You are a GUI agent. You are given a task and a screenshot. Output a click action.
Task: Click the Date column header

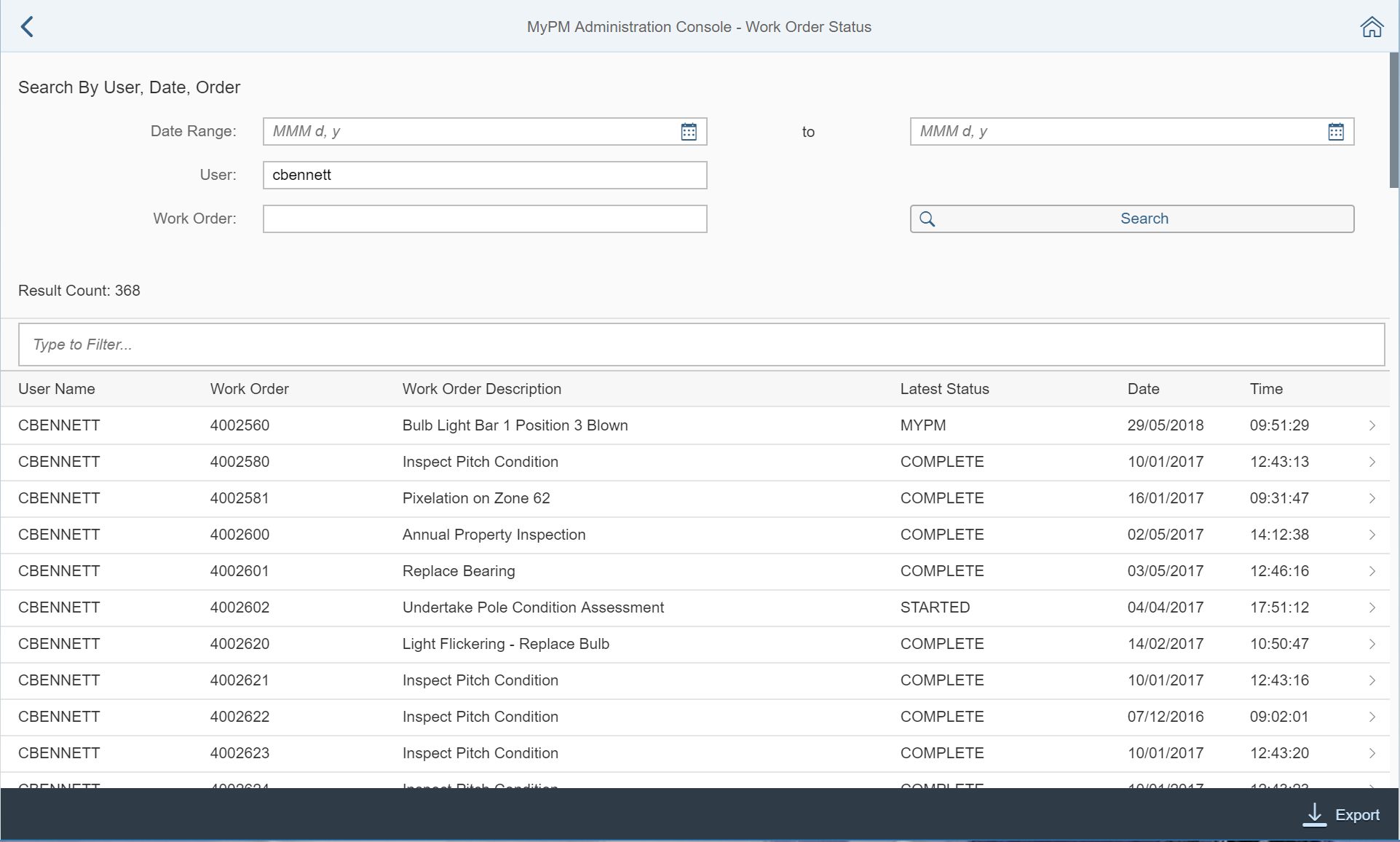point(1143,389)
